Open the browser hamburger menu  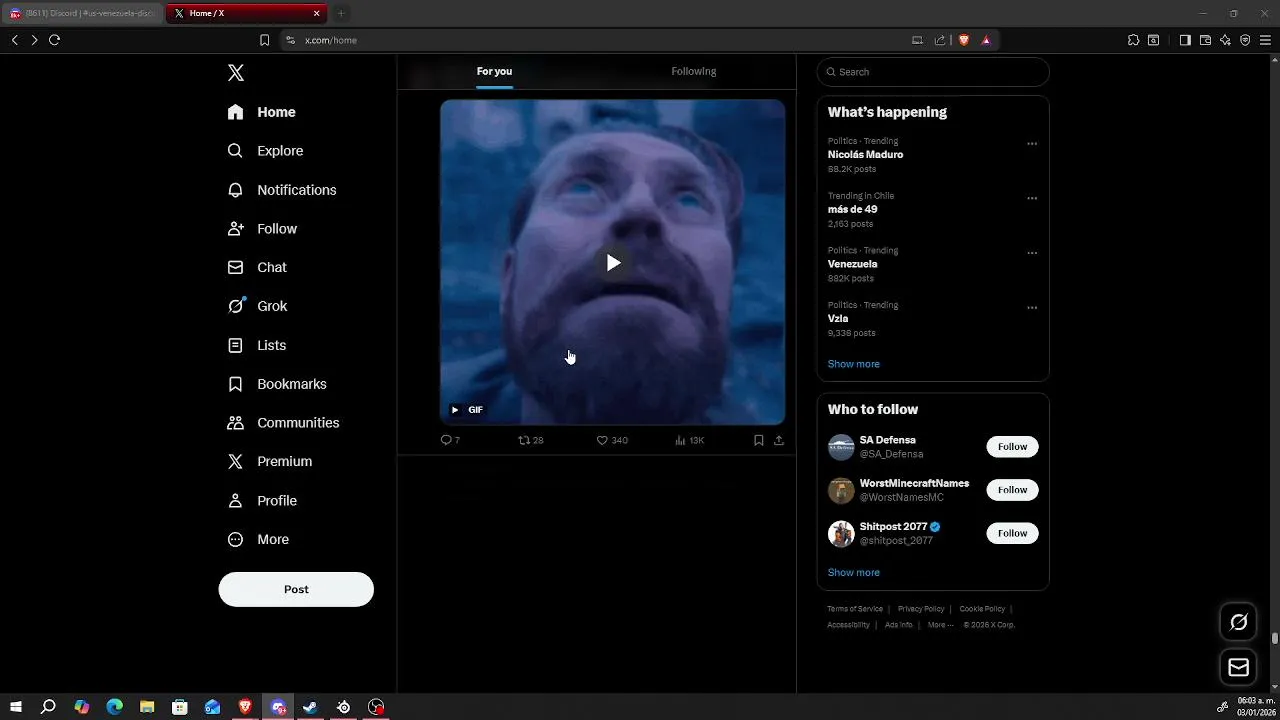click(1265, 40)
